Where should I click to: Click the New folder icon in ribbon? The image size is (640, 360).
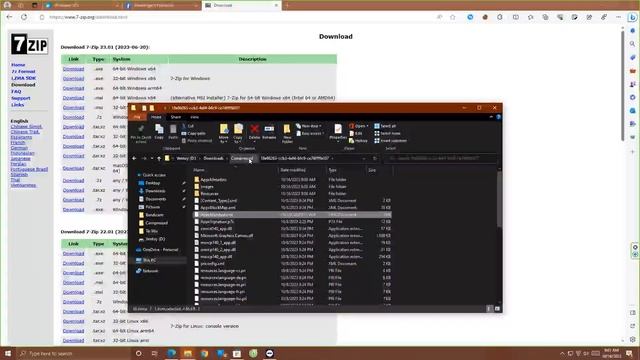click(287, 133)
